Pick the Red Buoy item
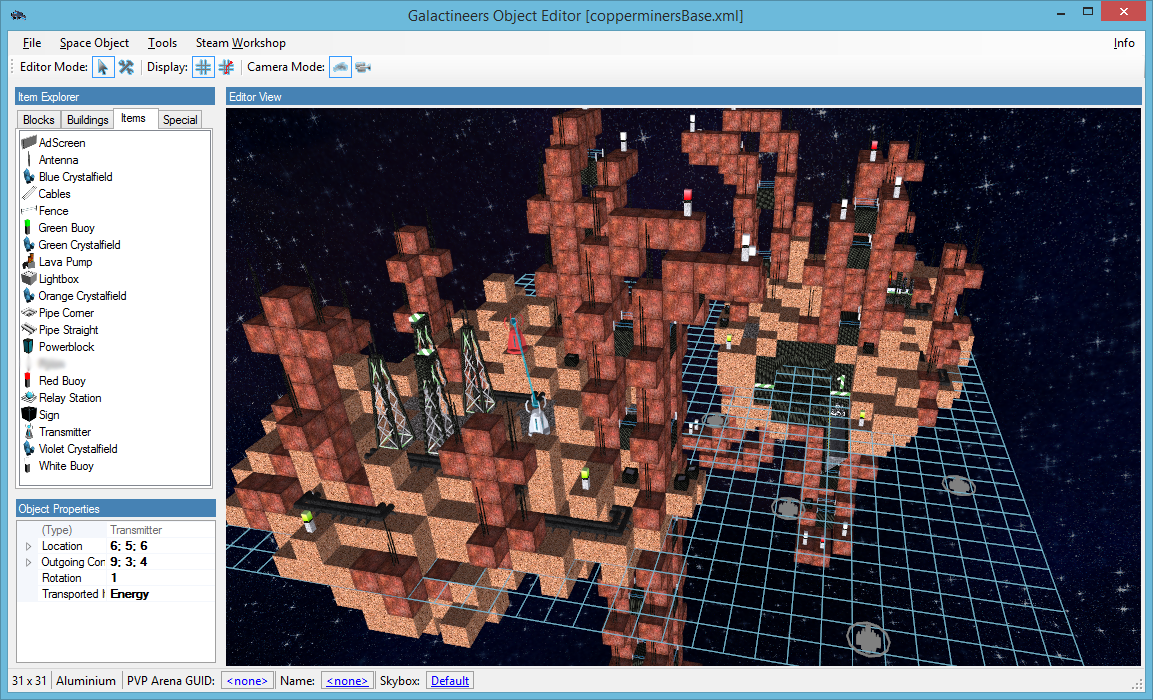 click(x=62, y=381)
